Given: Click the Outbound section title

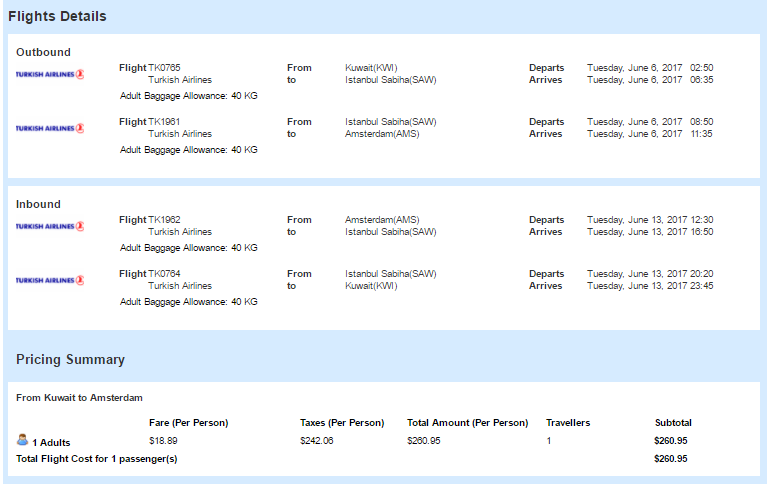Looking at the screenshot, I should 43,52.
